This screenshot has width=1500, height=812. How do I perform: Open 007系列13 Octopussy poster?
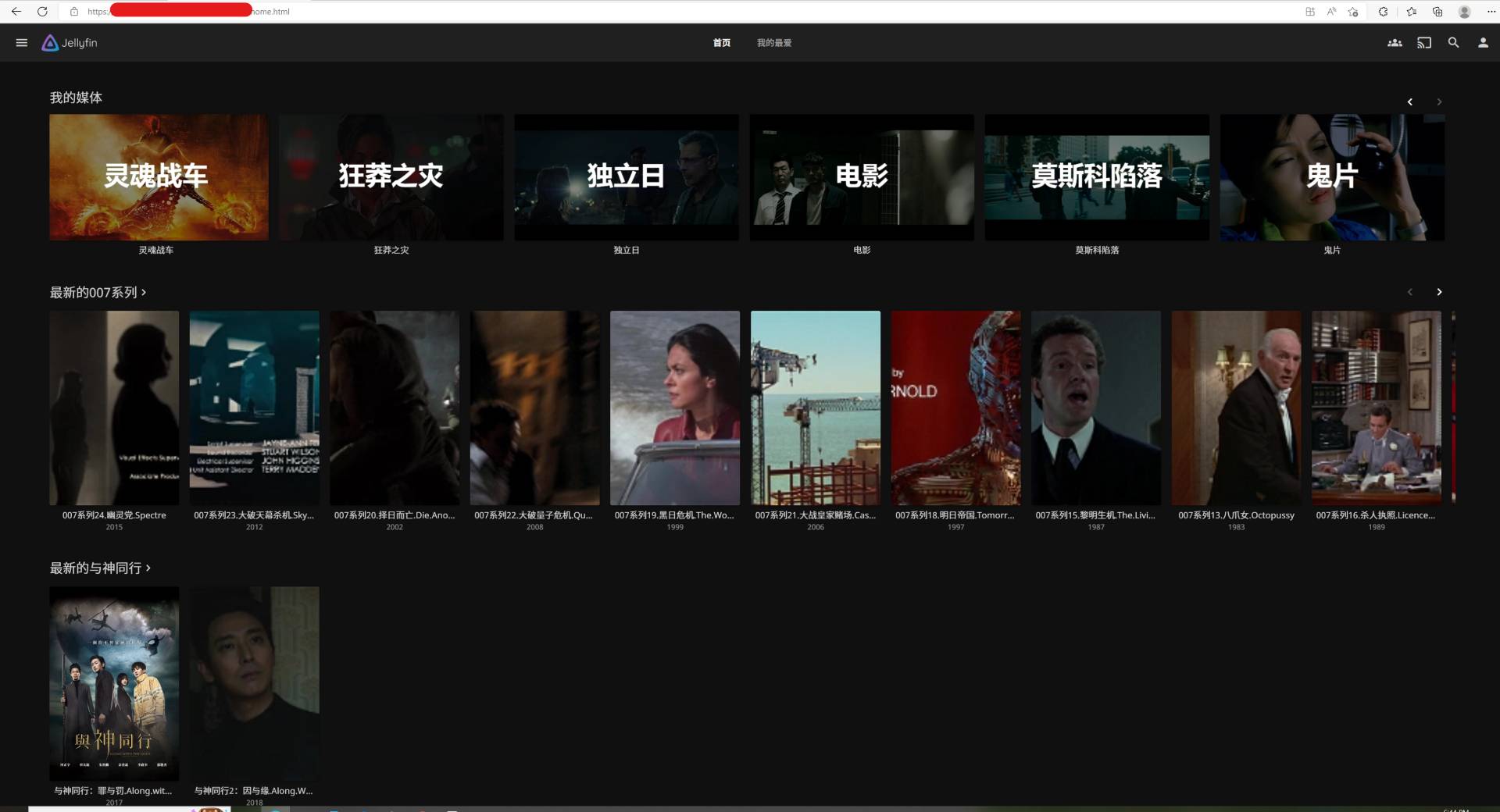point(1236,408)
